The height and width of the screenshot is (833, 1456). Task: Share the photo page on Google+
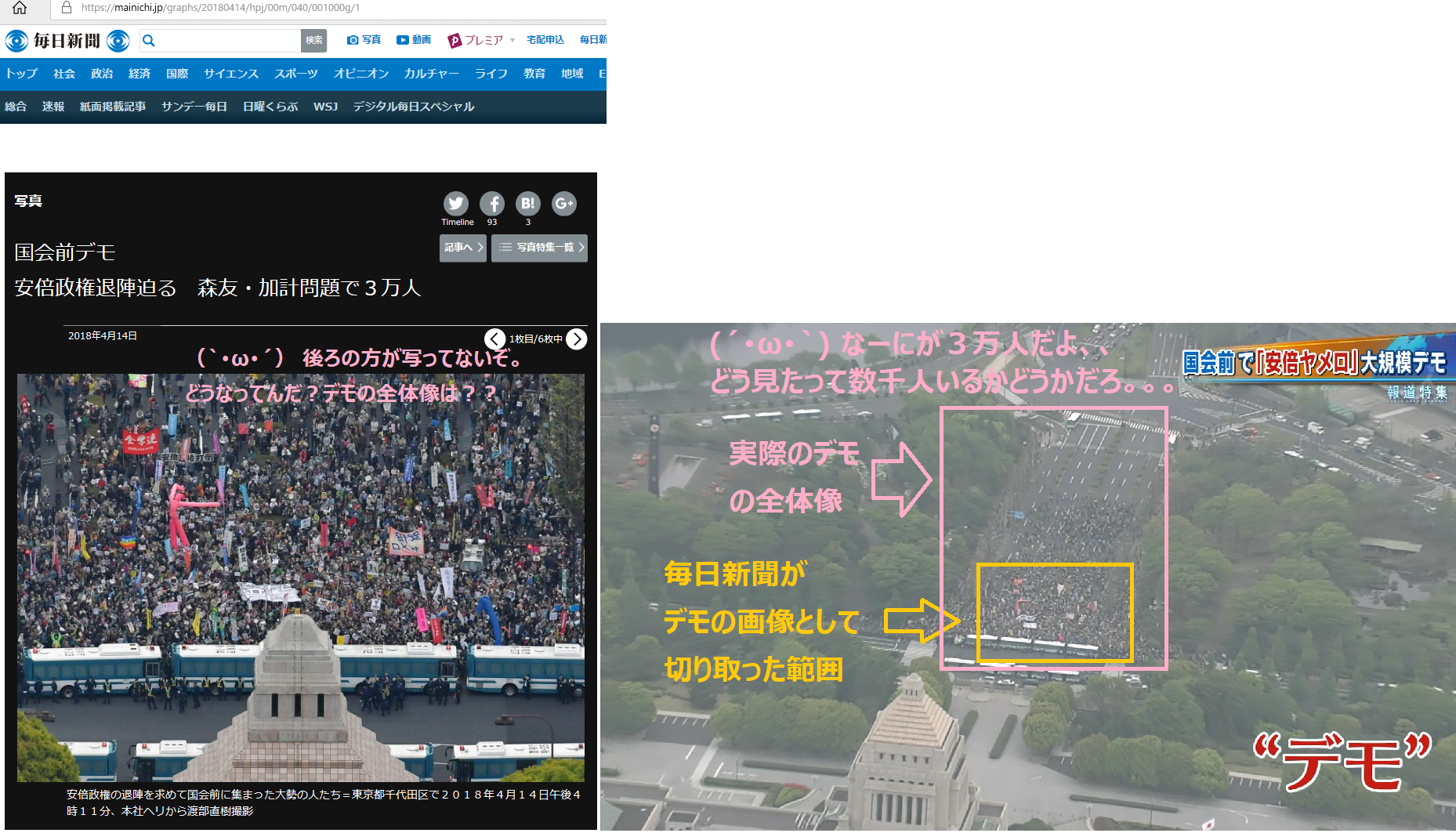pyautogui.click(x=564, y=204)
